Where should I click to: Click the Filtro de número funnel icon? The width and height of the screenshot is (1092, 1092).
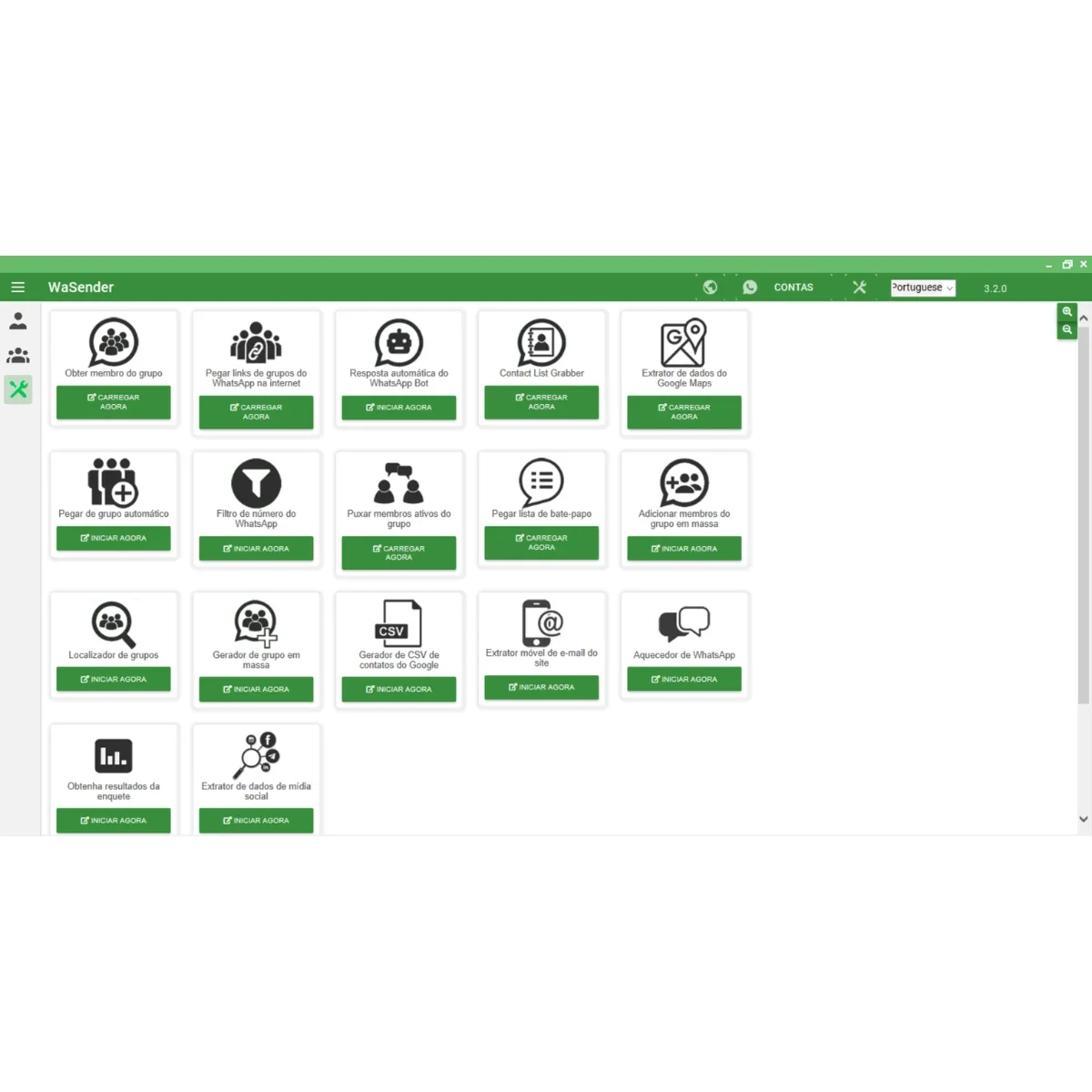coord(257,482)
